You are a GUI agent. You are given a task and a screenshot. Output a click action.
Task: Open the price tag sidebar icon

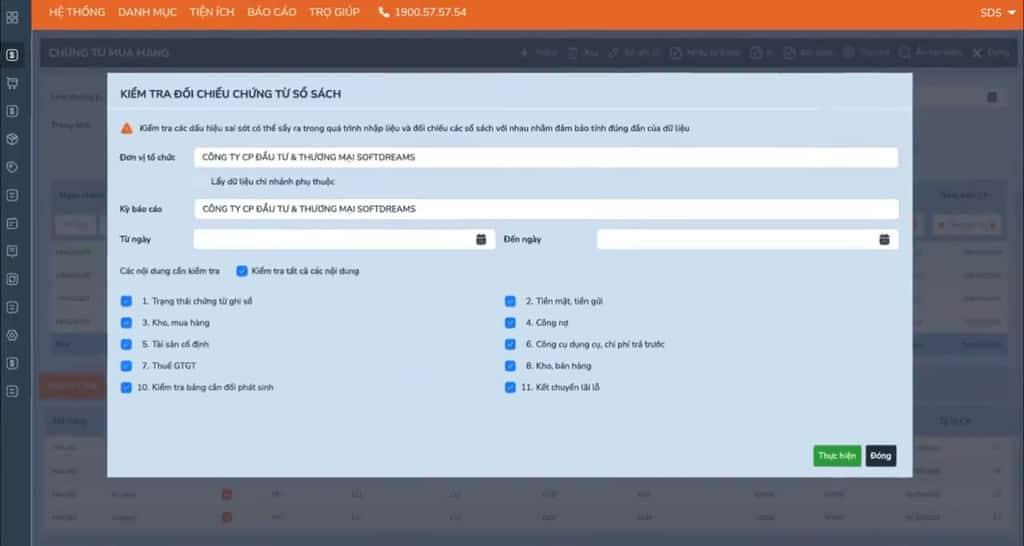(12, 167)
